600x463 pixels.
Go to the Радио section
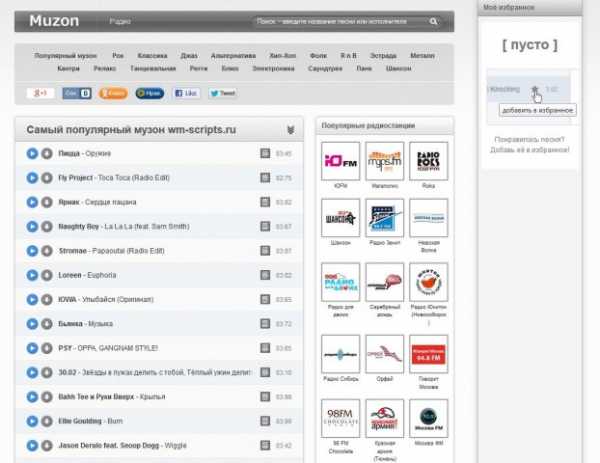[119, 21]
